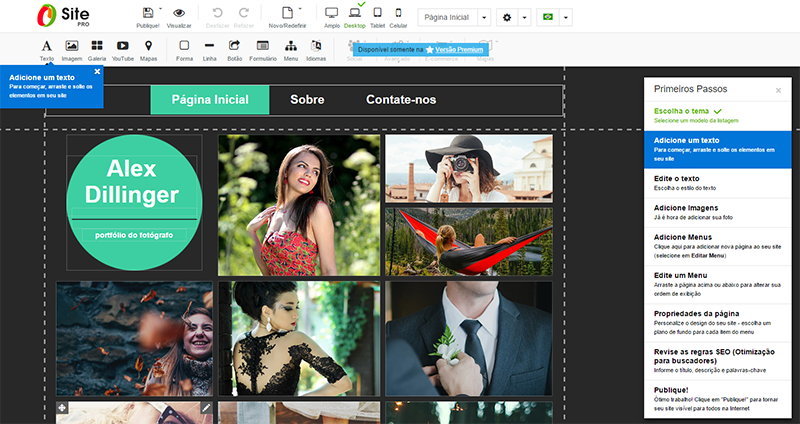This screenshot has width=800, height=424.
Task: Select the Botão button tool
Action: point(235,50)
